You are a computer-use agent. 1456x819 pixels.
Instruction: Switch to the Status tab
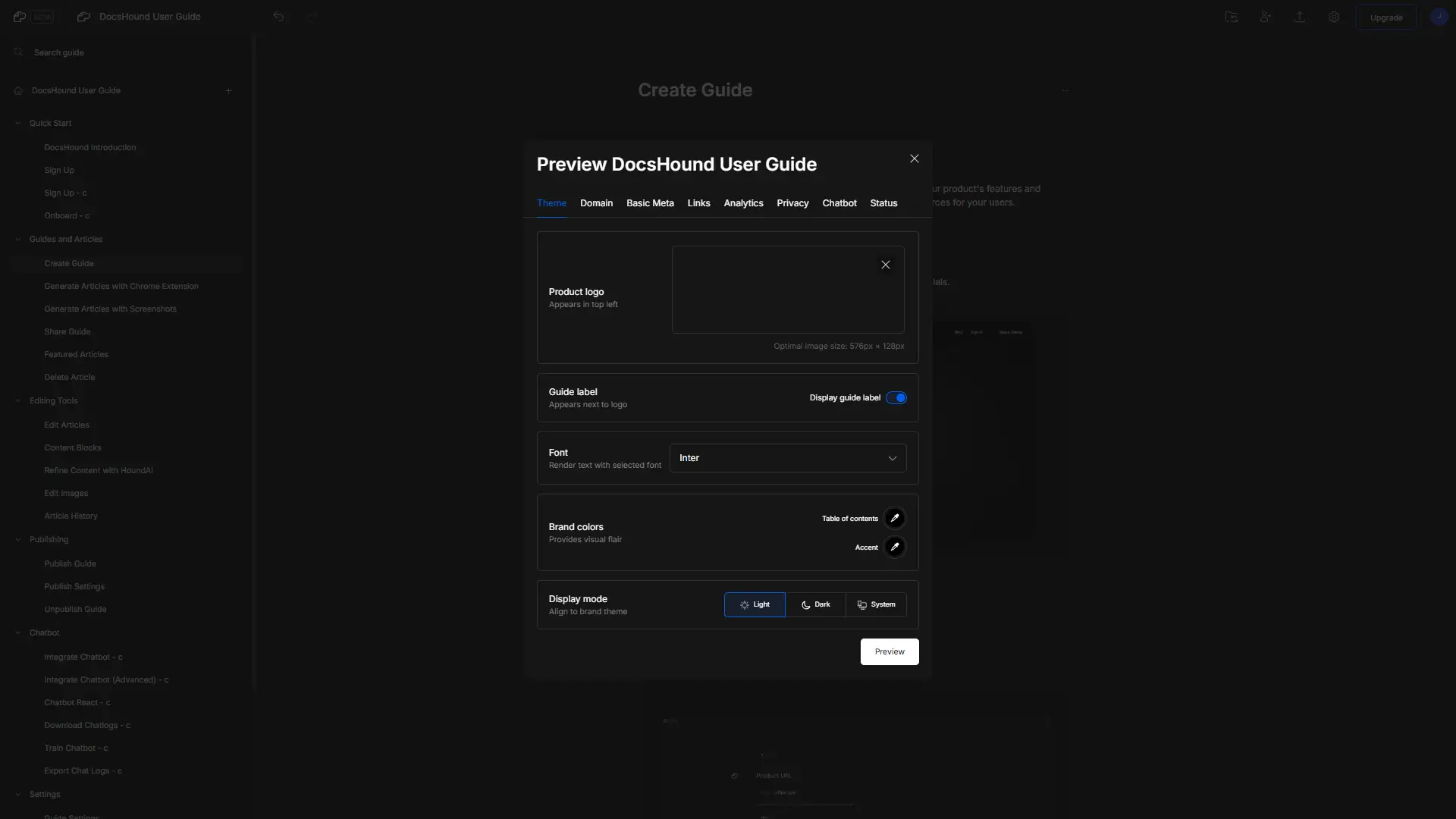(883, 203)
